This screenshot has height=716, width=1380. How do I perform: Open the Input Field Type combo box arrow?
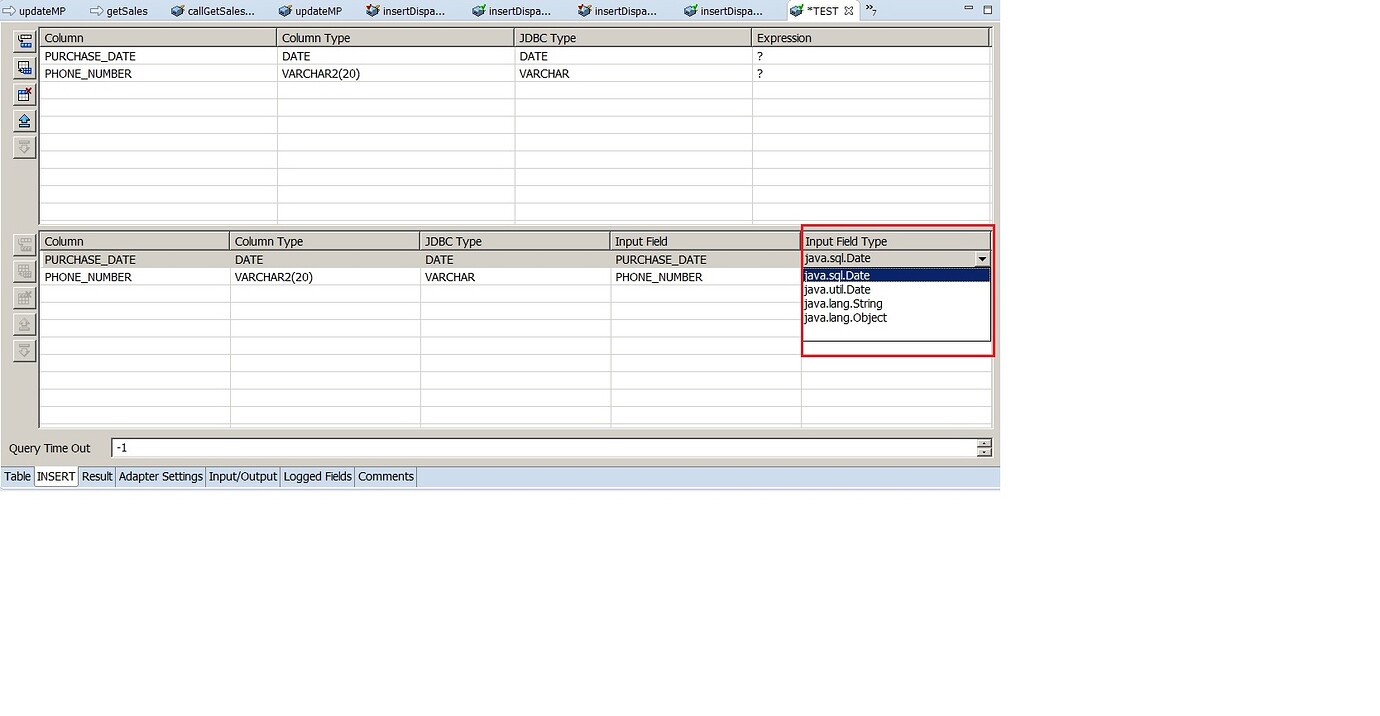click(x=982, y=259)
